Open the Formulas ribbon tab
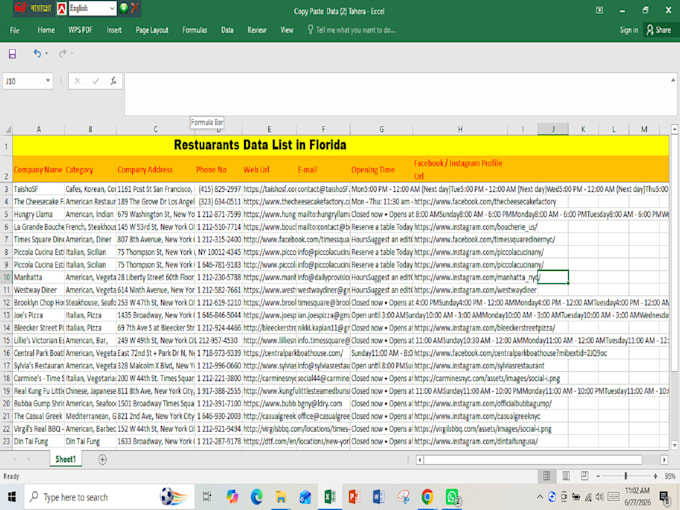Viewport: 680px width, 510px height. [x=195, y=30]
